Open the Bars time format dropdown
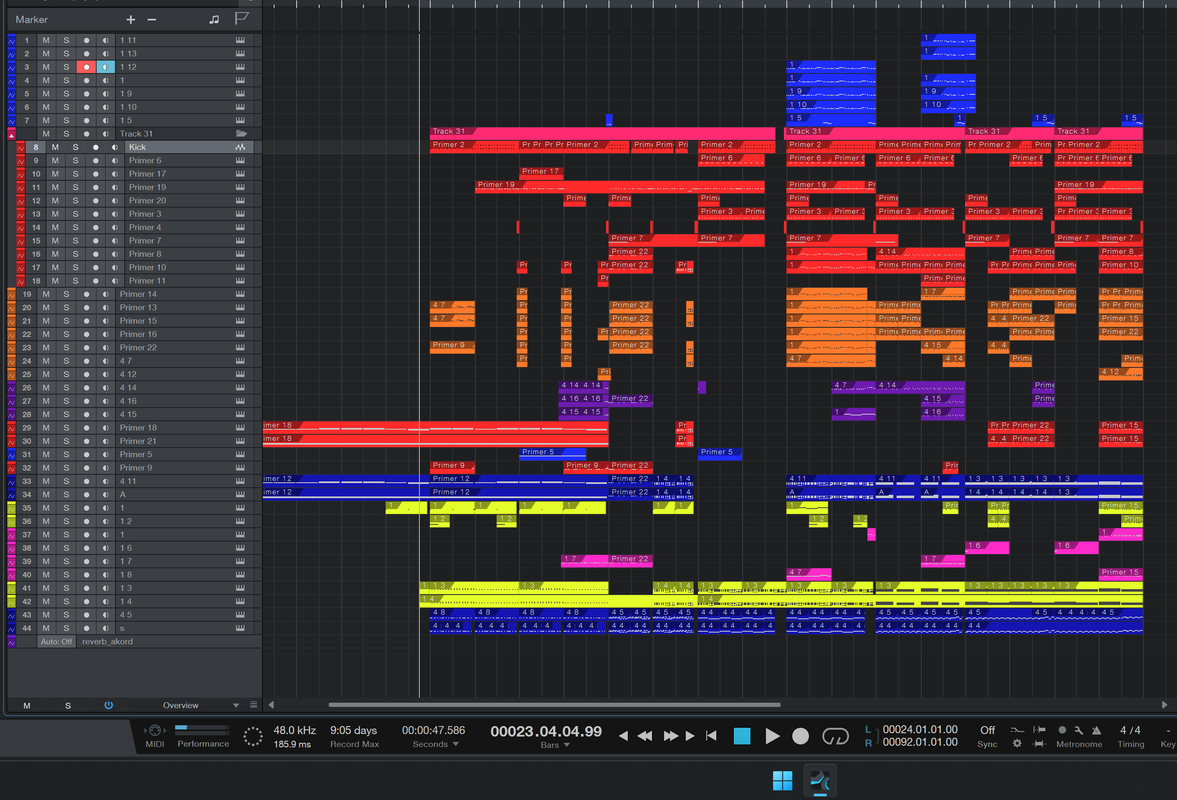The width and height of the screenshot is (1177, 800). click(555, 745)
